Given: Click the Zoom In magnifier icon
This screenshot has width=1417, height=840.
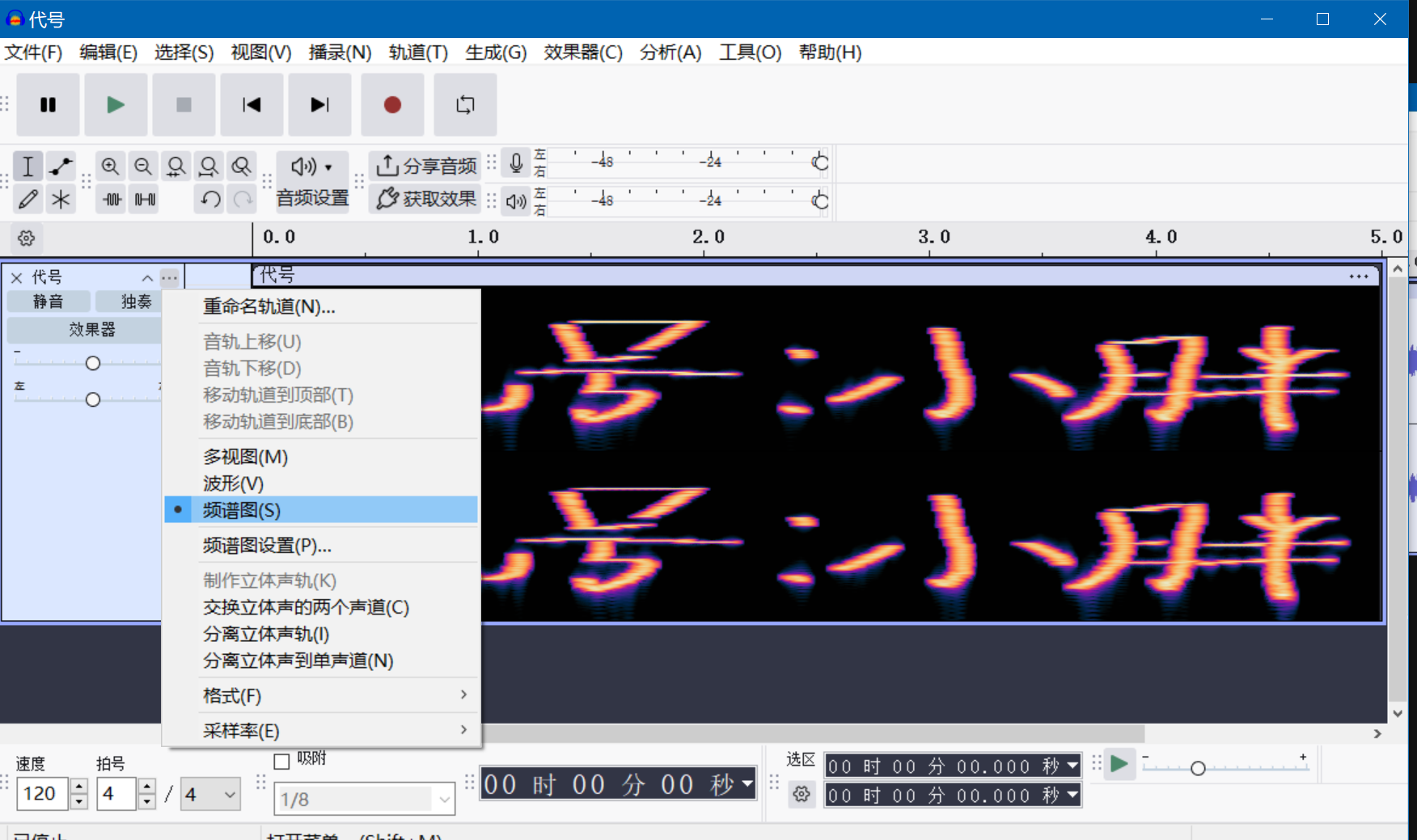Looking at the screenshot, I should point(110,167).
